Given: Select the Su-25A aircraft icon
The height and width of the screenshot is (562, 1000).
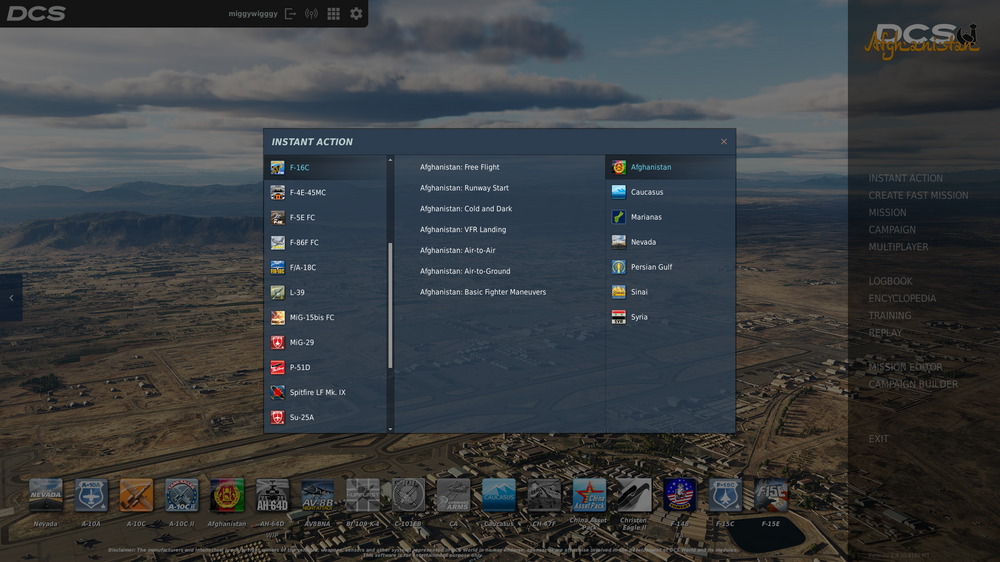Looking at the screenshot, I should click(x=277, y=417).
